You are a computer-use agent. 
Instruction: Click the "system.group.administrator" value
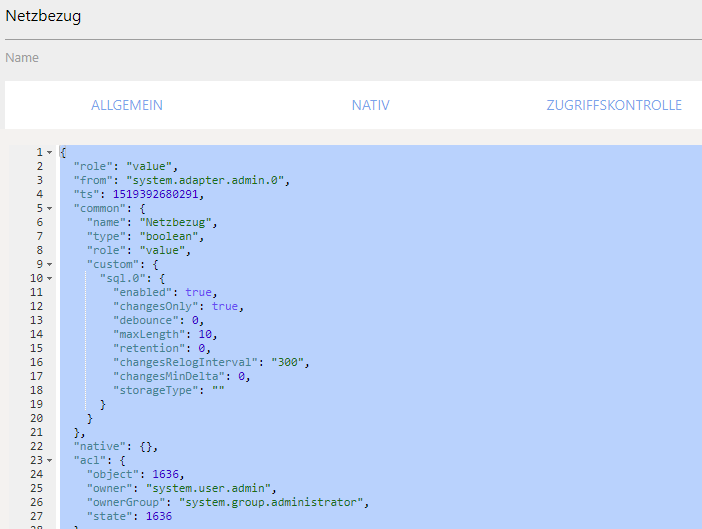point(270,502)
